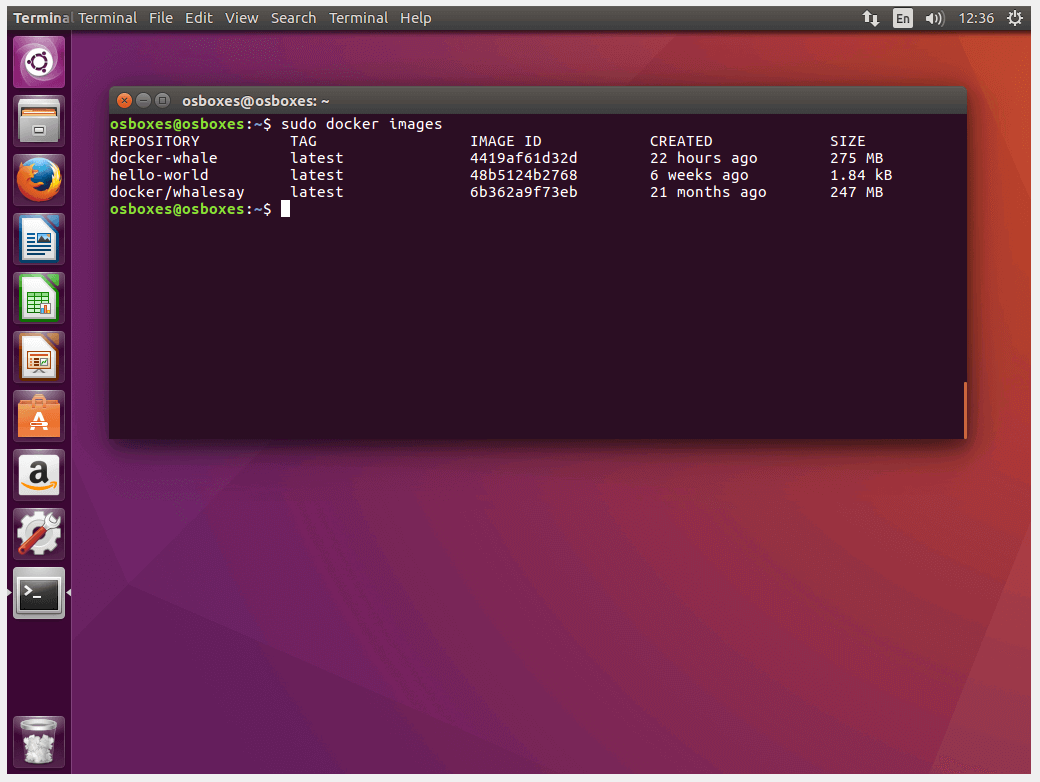Click the Amazon launcher icon
Image resolution: width=1040 pixels, height=782 pixels.
(39, 475)
